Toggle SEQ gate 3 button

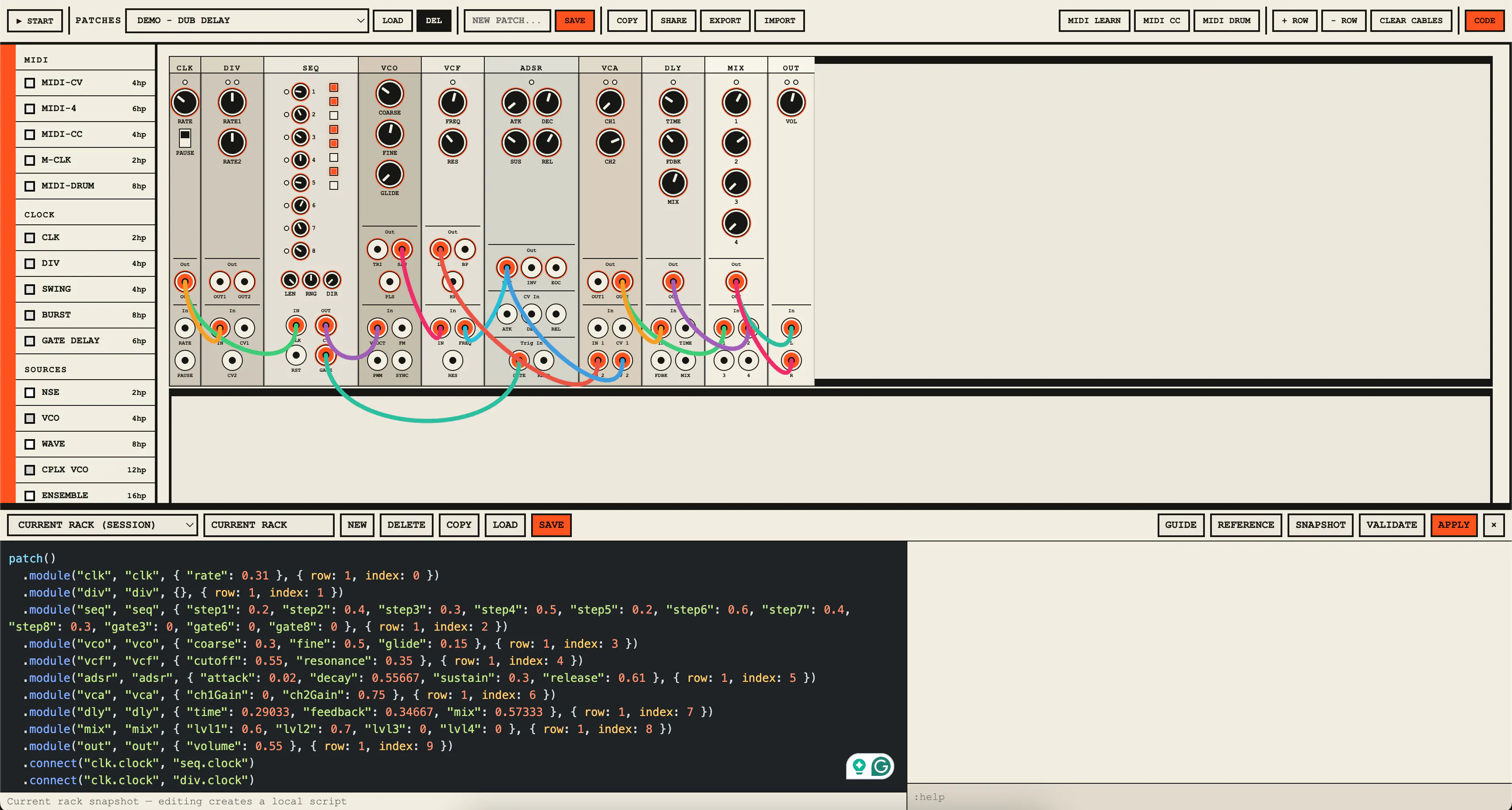pyautogui.click(x=333, y=115)
